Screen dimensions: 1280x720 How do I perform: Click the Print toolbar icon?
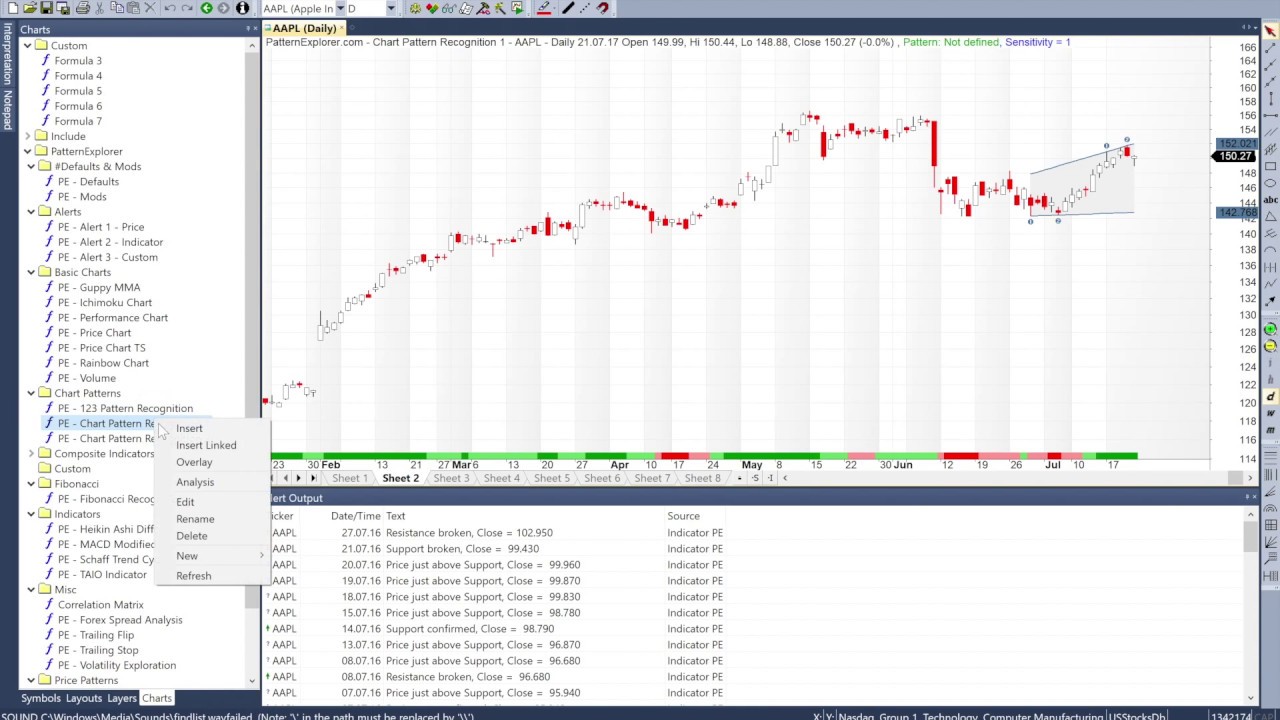[83, 8]
